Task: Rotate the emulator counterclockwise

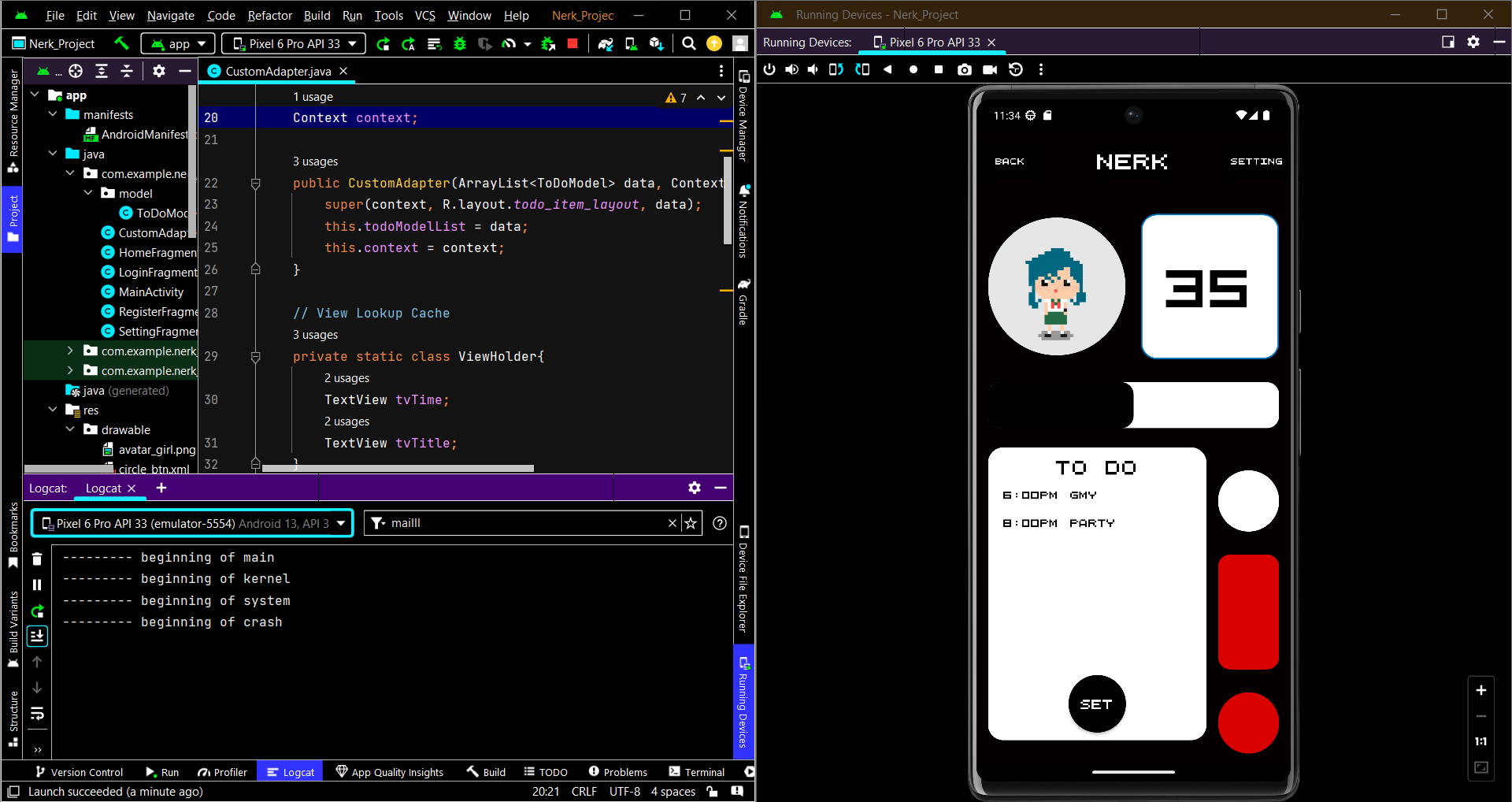Action: pos(836,69)
